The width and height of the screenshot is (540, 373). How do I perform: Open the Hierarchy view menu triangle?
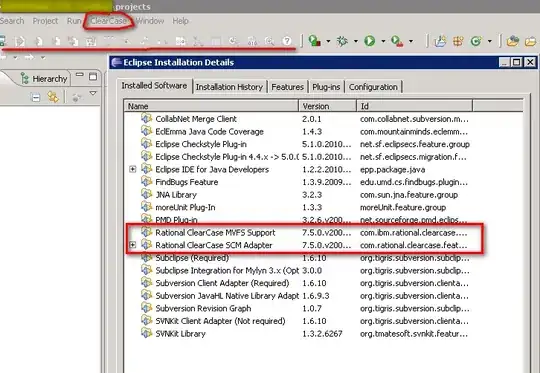93,93
